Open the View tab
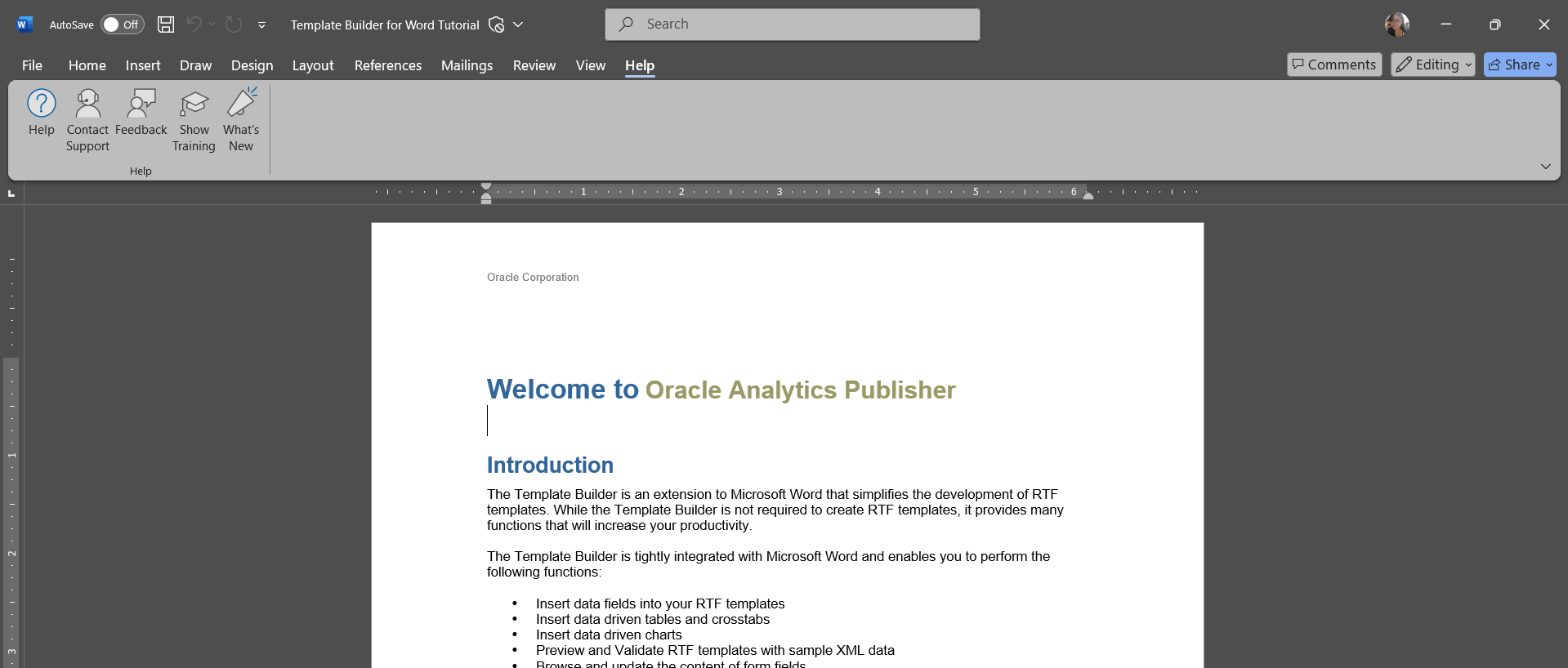Viewport: 1568px width, 668px height. (591, 65)
